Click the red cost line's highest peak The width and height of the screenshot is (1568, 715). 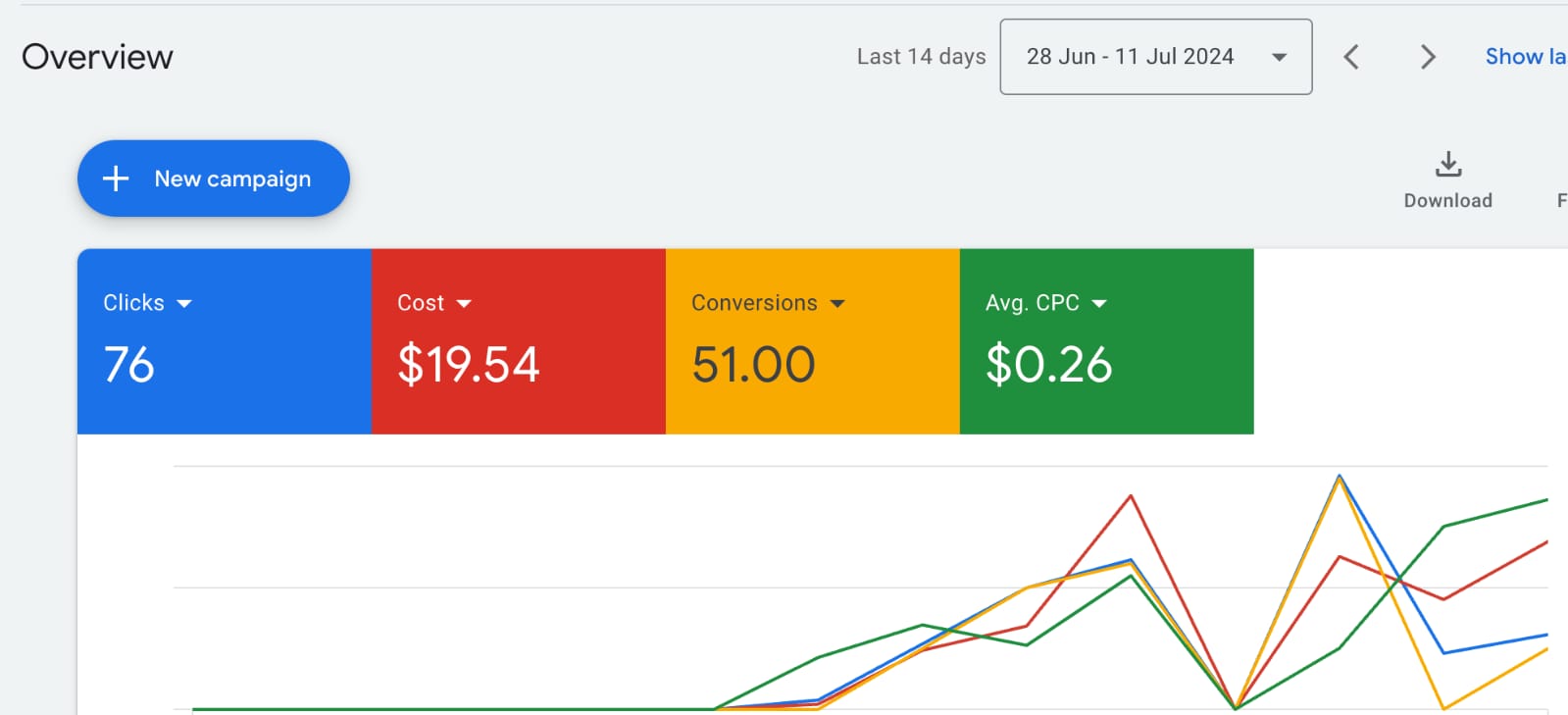coord(1131,496)
